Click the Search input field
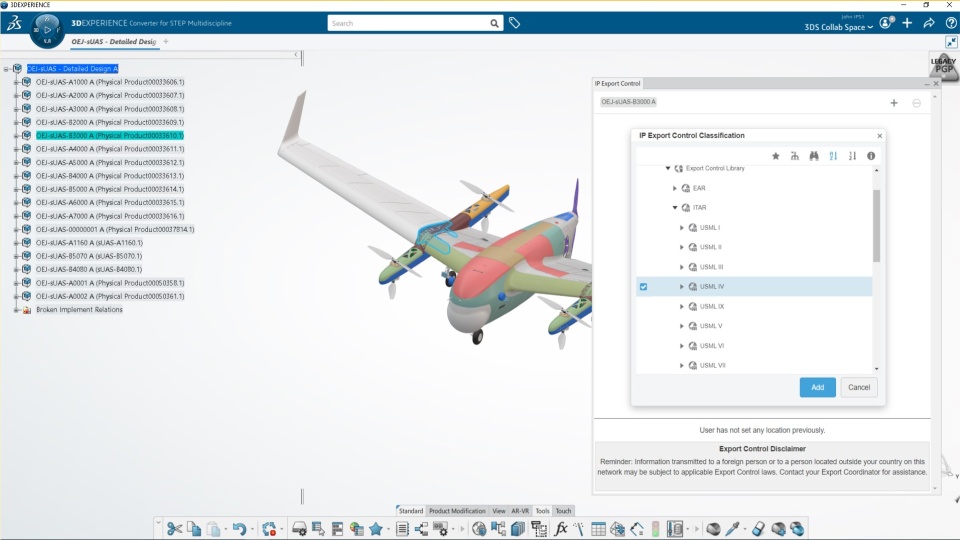This screenshot has height=540, width=960. pyautogui.click(x=408, y=23)
